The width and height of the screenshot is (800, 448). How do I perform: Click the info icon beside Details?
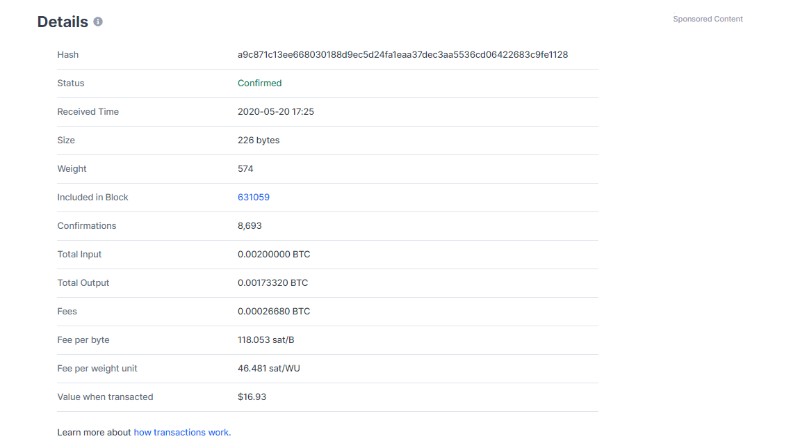[x=98, y=21]
